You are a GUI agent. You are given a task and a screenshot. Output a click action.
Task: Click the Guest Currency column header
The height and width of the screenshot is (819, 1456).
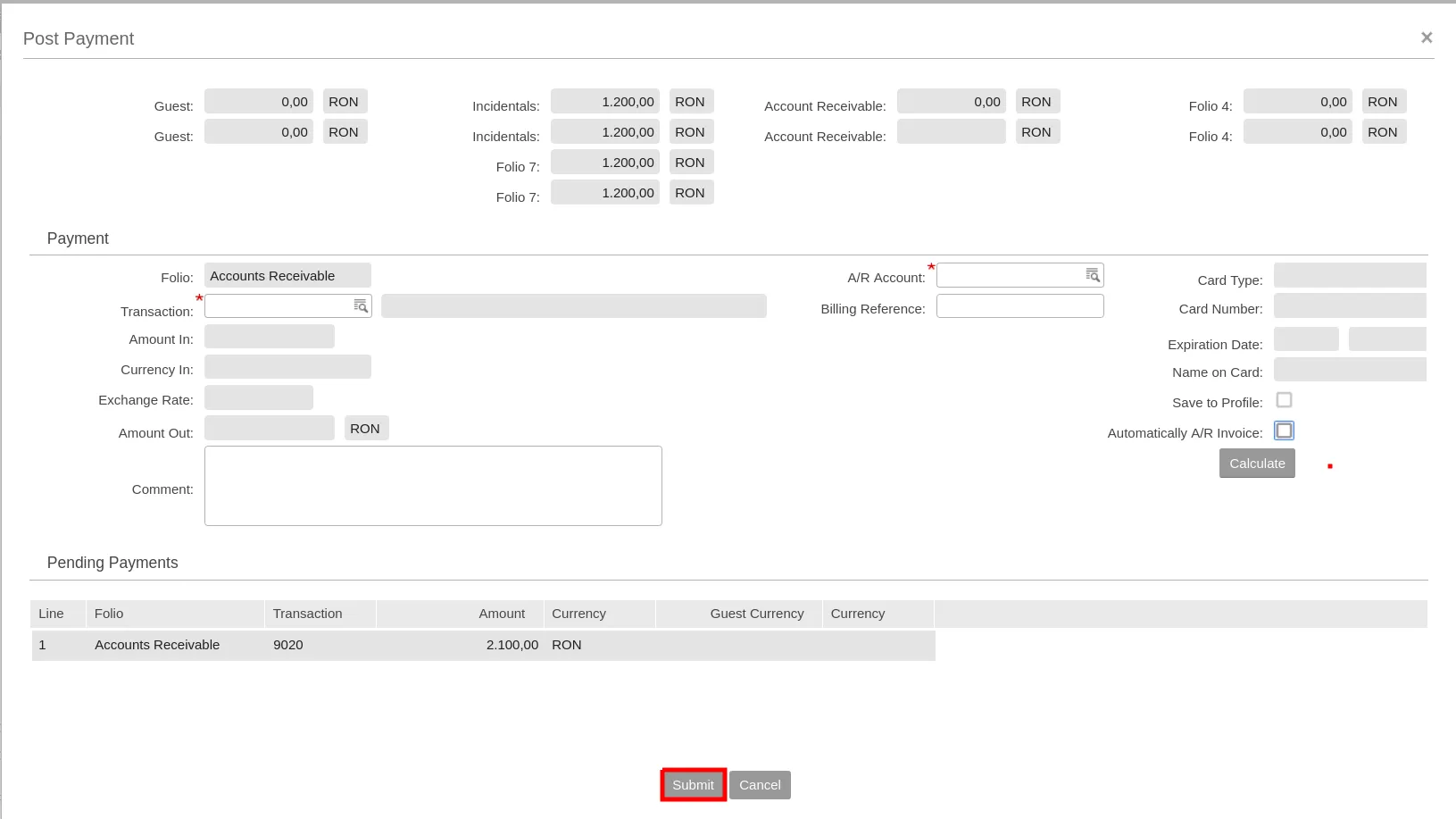point(739,614)
